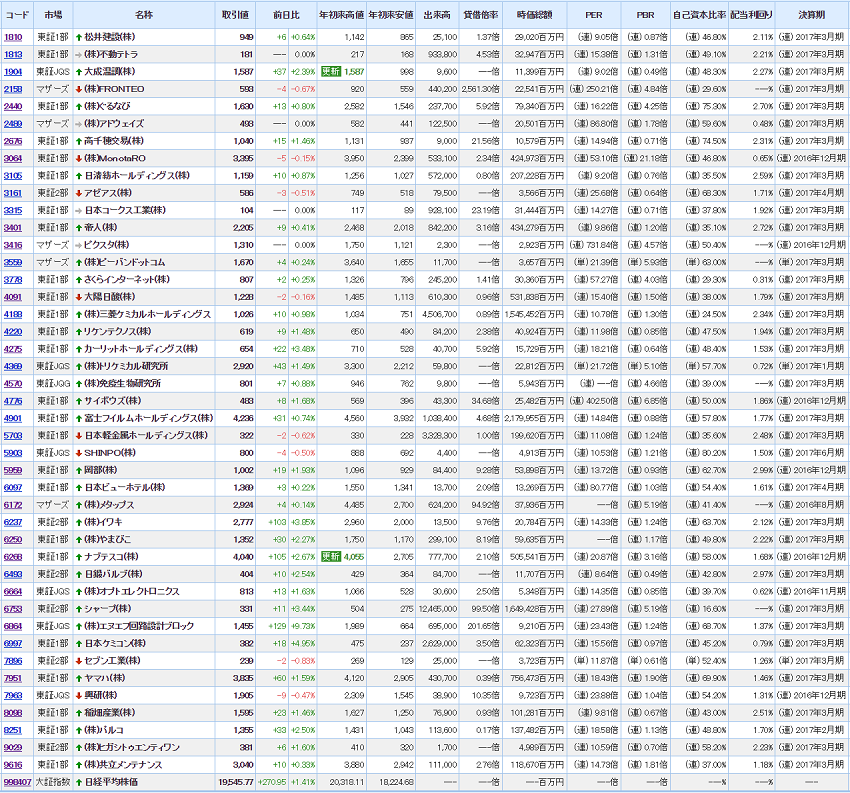This screenshot has width=850, height=793.
Task: Click the green 更新 badge in the 大成温調 row
Action: coord(331,72)
